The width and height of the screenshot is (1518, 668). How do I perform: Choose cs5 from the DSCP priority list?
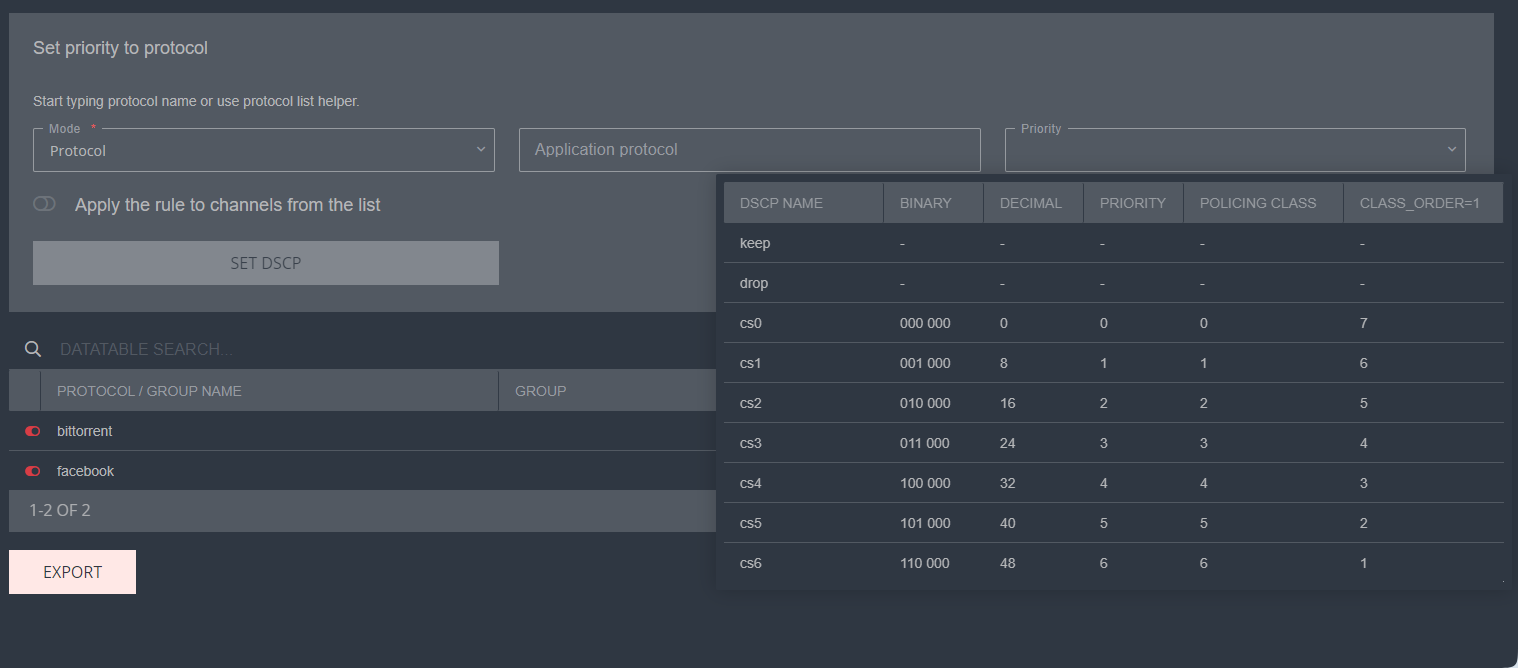click(751, 523)
